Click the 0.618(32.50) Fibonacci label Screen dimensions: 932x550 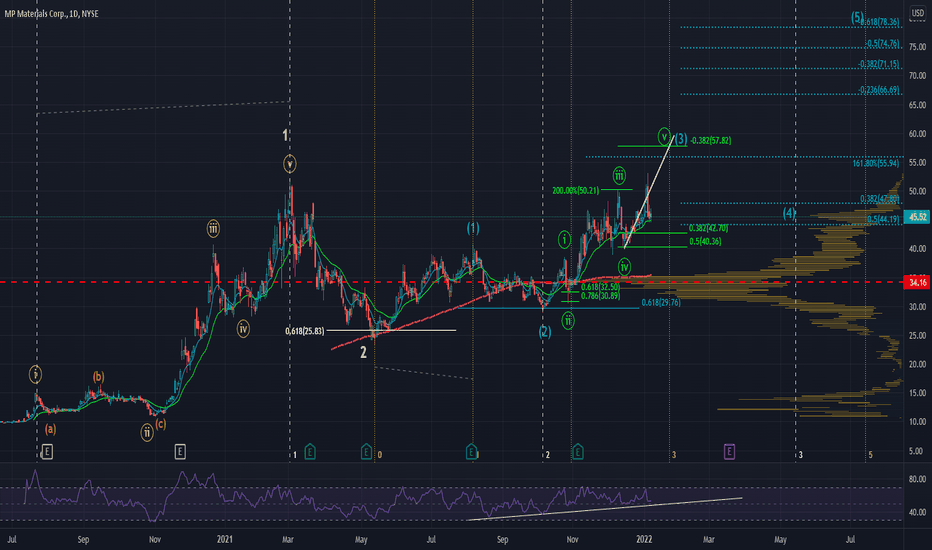coord(600,287)
